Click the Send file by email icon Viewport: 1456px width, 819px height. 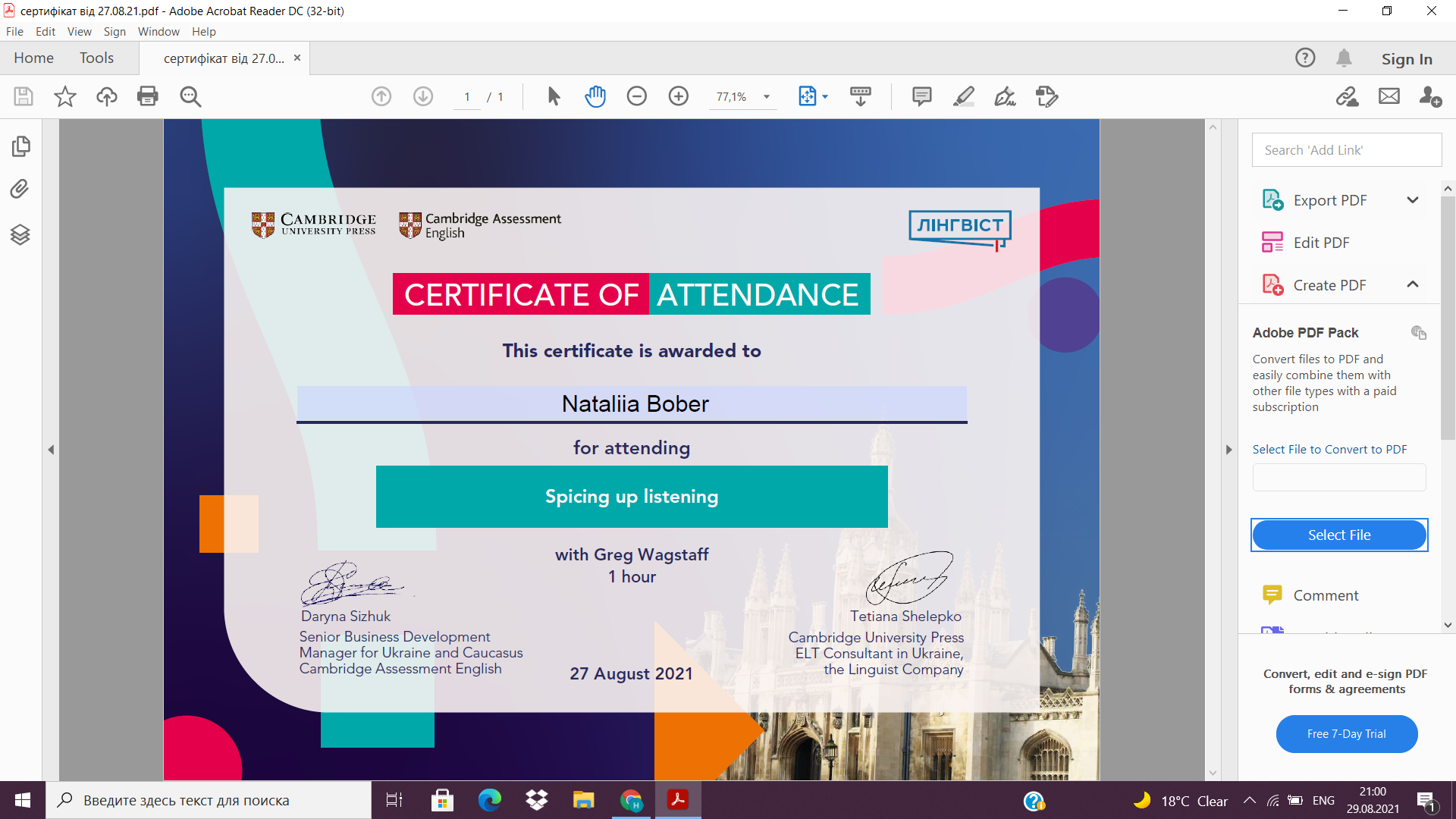1389,96
